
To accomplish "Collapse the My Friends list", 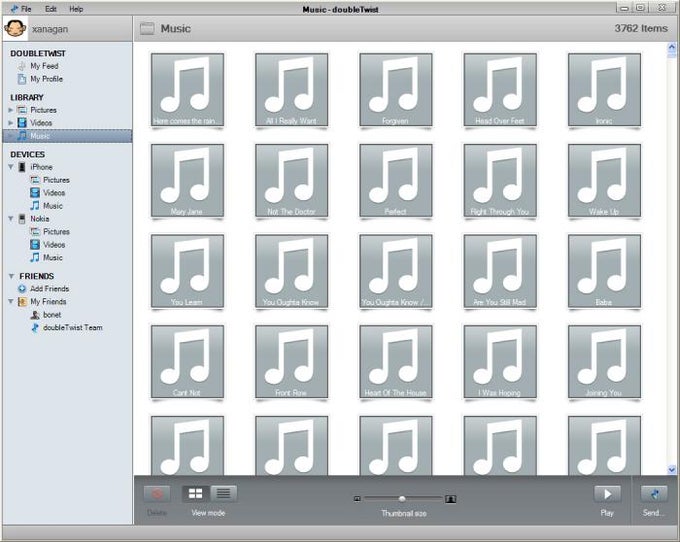I will tap(11, 301).
